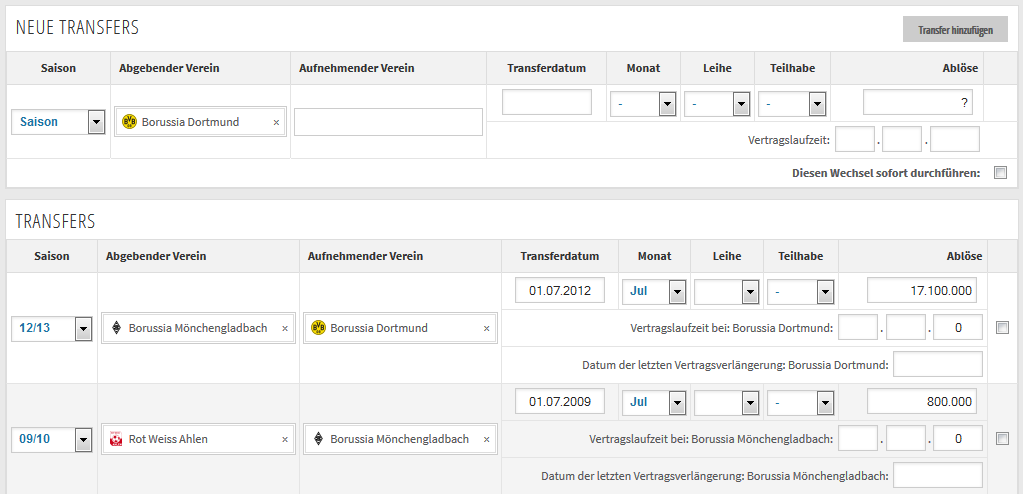This screenshot has width=1023, height=494.
Task: Remove Rot Weiss Ahlen from 09/10 Abgebender Verein
Action: [284, 439]
